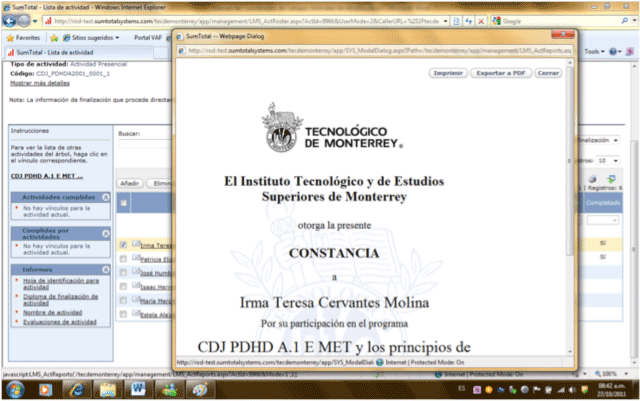Check the Isaac row checkbox
This screenshot has width=640, height=401.
pos(123,286)
